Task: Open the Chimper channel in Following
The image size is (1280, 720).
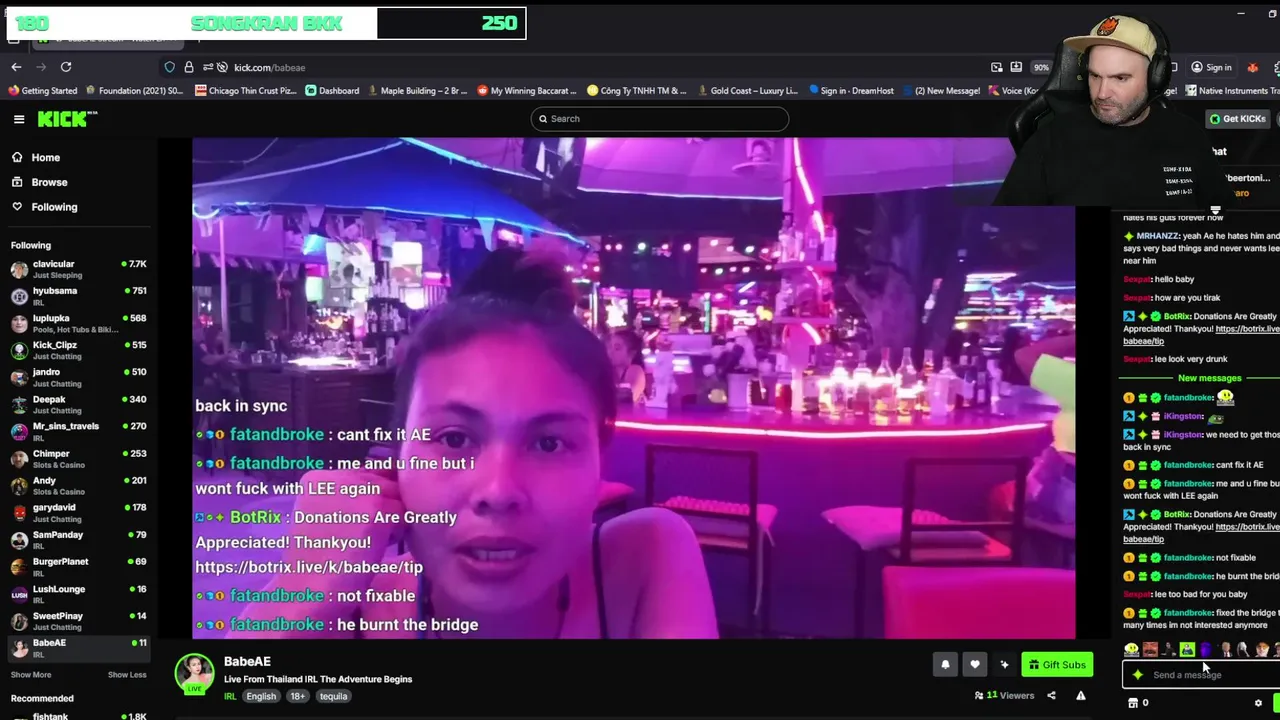Action: coord(78,458)
